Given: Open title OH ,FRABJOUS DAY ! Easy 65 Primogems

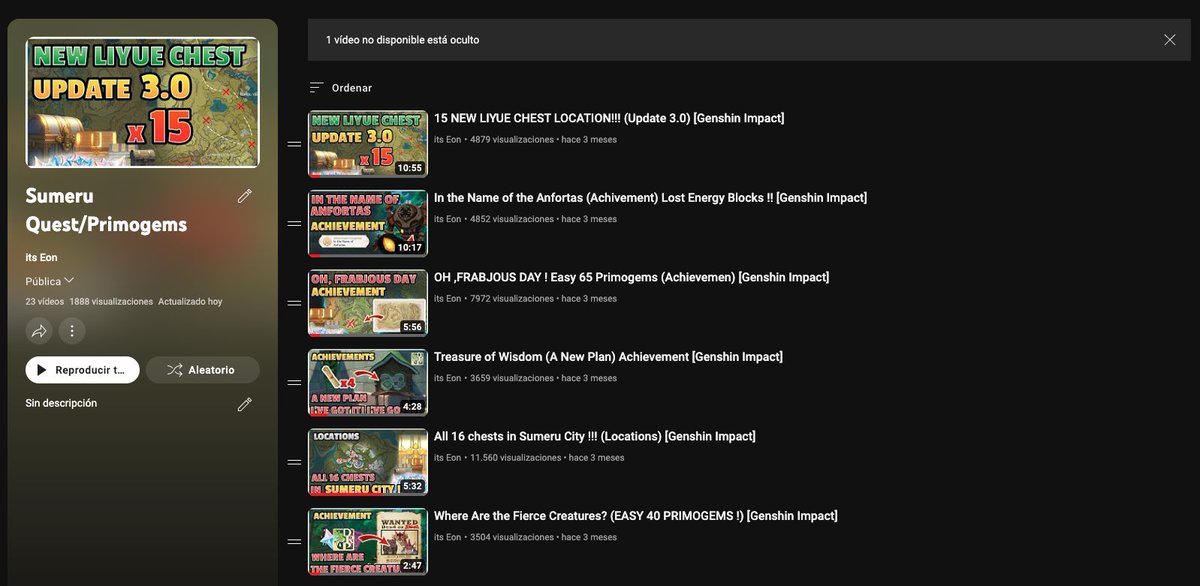Looking at the screenshot, I should pos(631,277).
